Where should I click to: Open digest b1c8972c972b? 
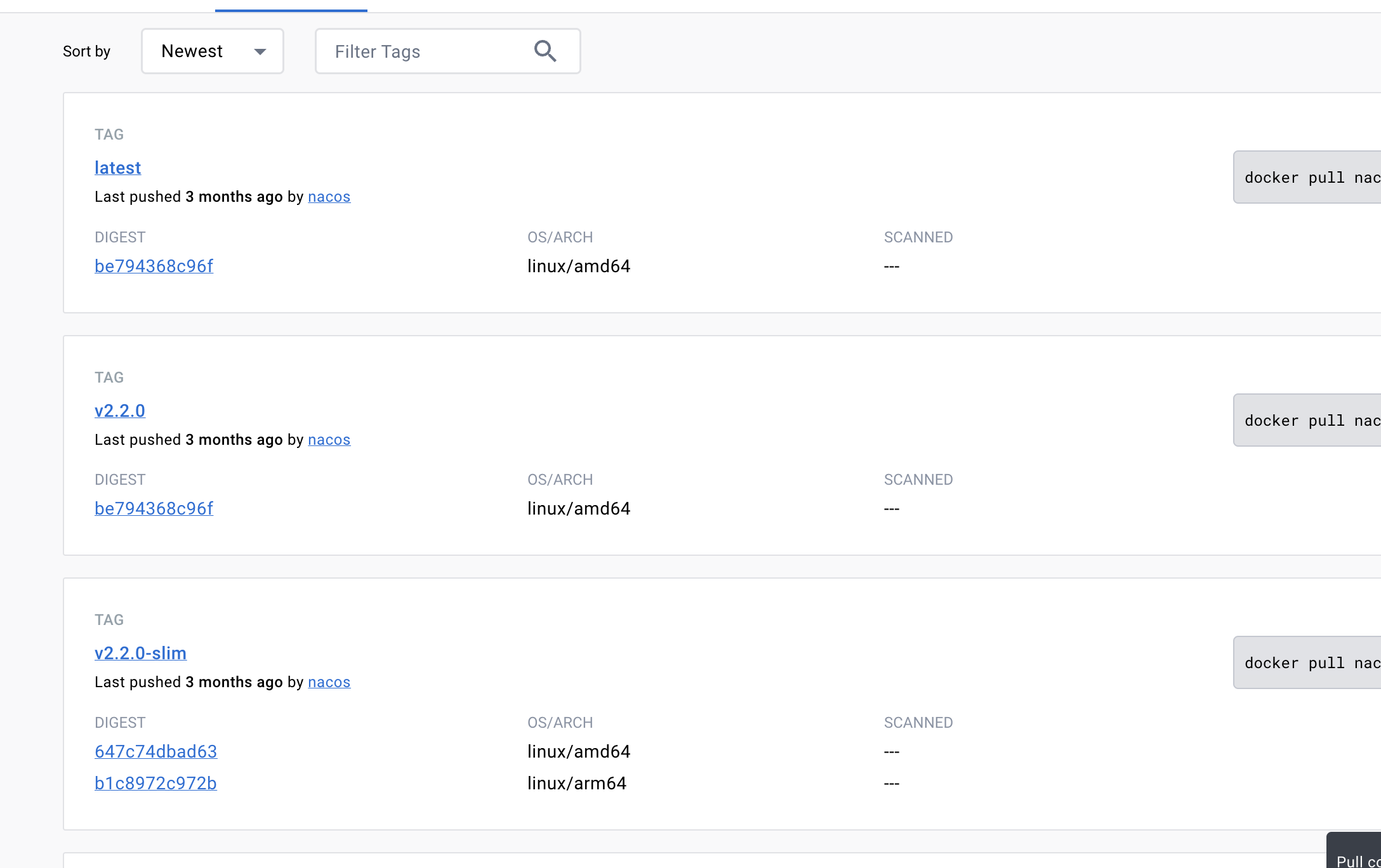(155, 783)
